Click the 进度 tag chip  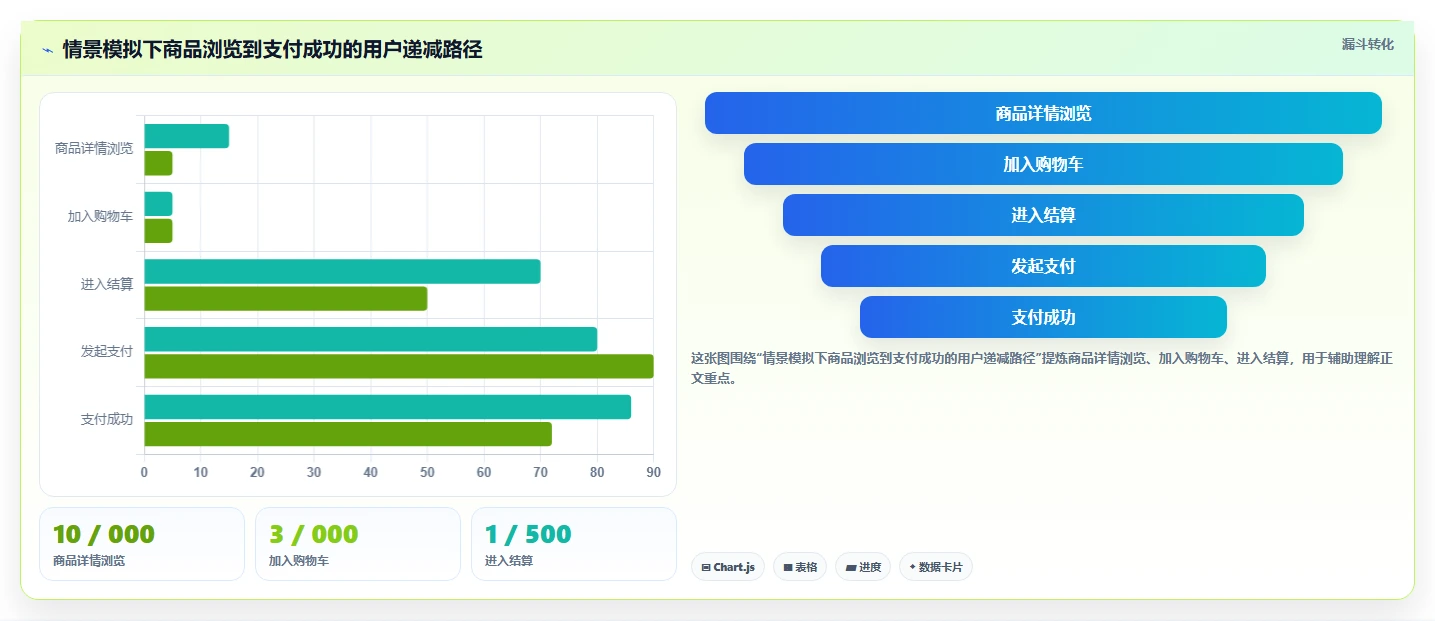click(863, 567)
